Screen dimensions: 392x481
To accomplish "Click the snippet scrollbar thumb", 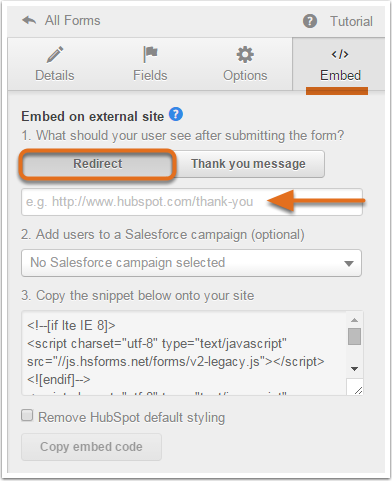I will [354, 336].
